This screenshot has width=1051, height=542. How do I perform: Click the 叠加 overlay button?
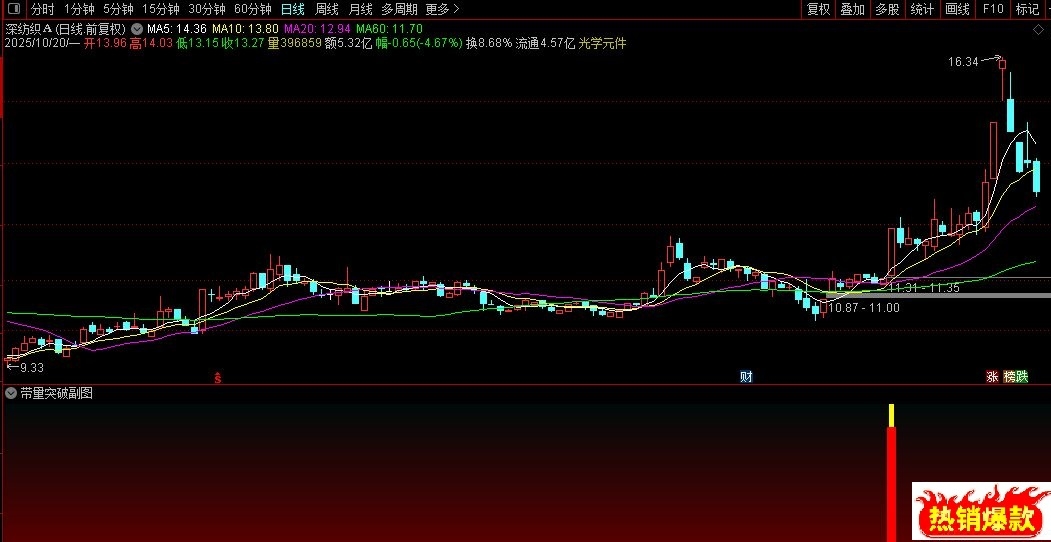(x=853, y=9)
